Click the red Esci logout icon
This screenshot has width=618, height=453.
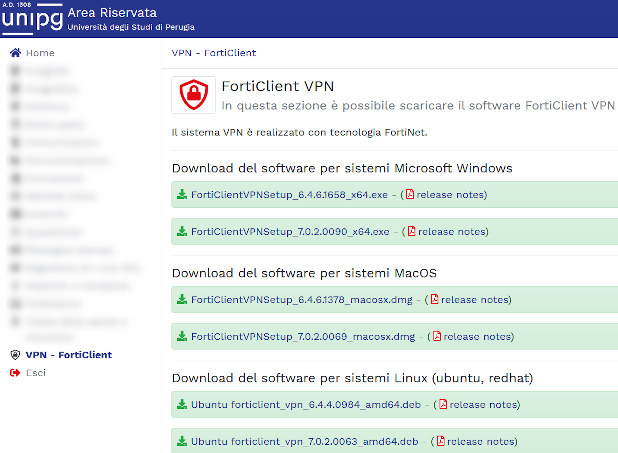pyautogui.click(x=15, y=373)
